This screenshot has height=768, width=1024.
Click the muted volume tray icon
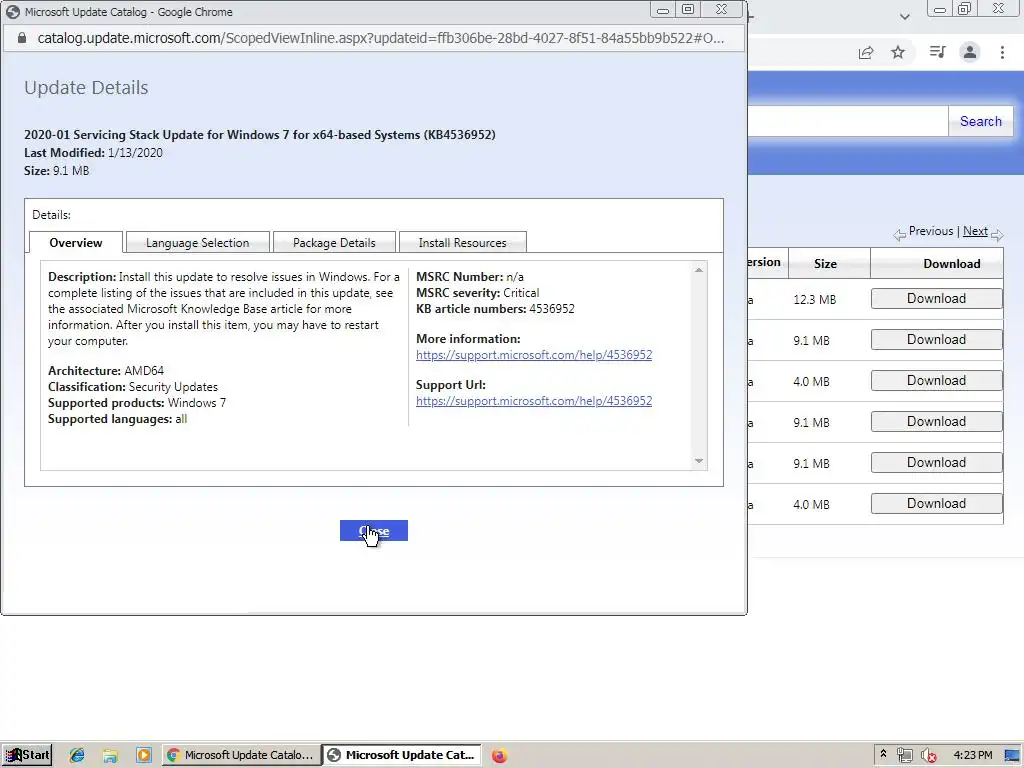pos(928,756)
